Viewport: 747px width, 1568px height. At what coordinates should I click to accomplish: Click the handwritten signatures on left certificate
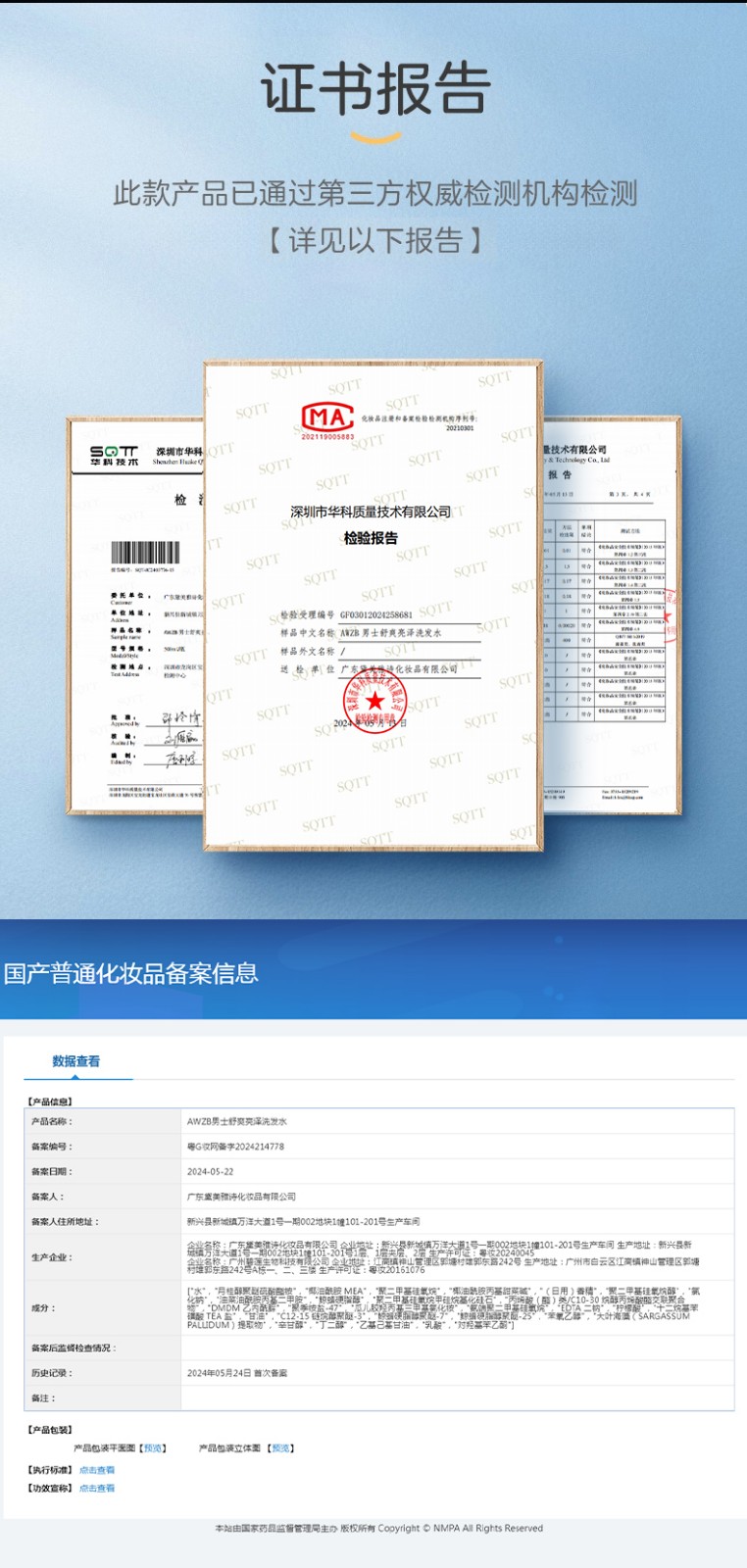[x=179, y=737]
